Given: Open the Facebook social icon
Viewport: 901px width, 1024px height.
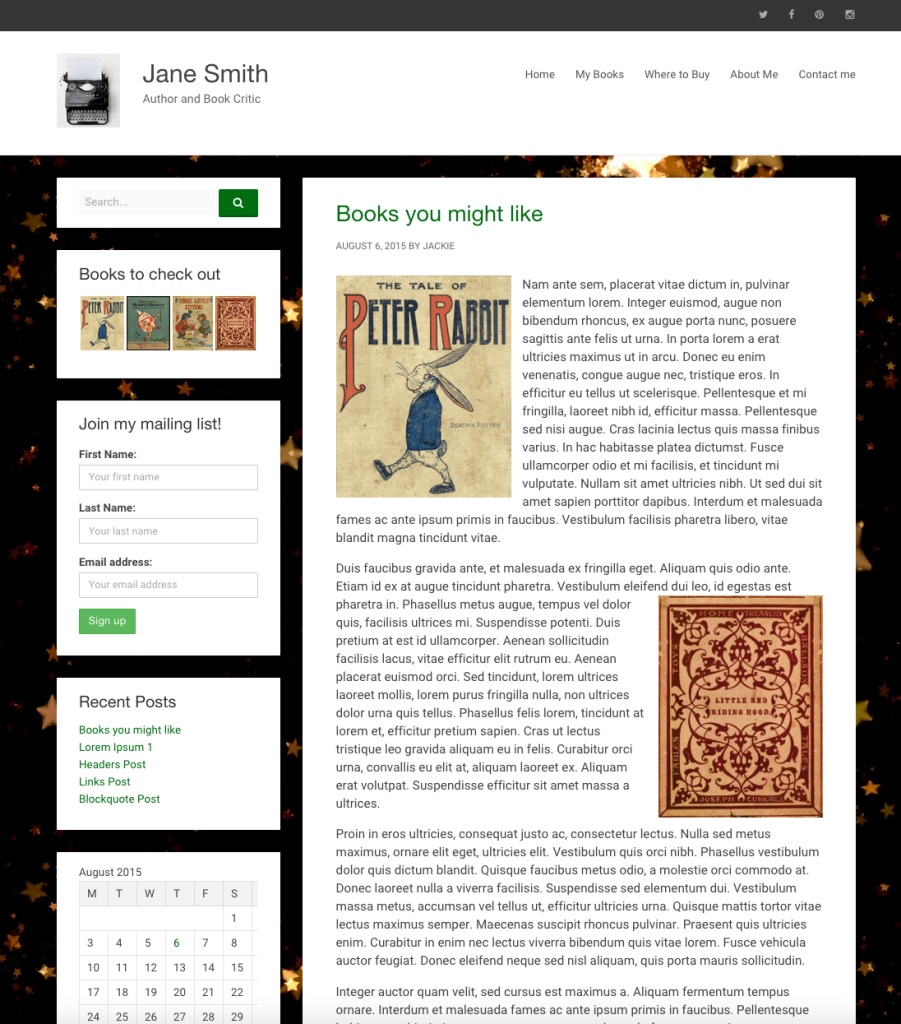Looking at the screenshot, I should point(791,14).
